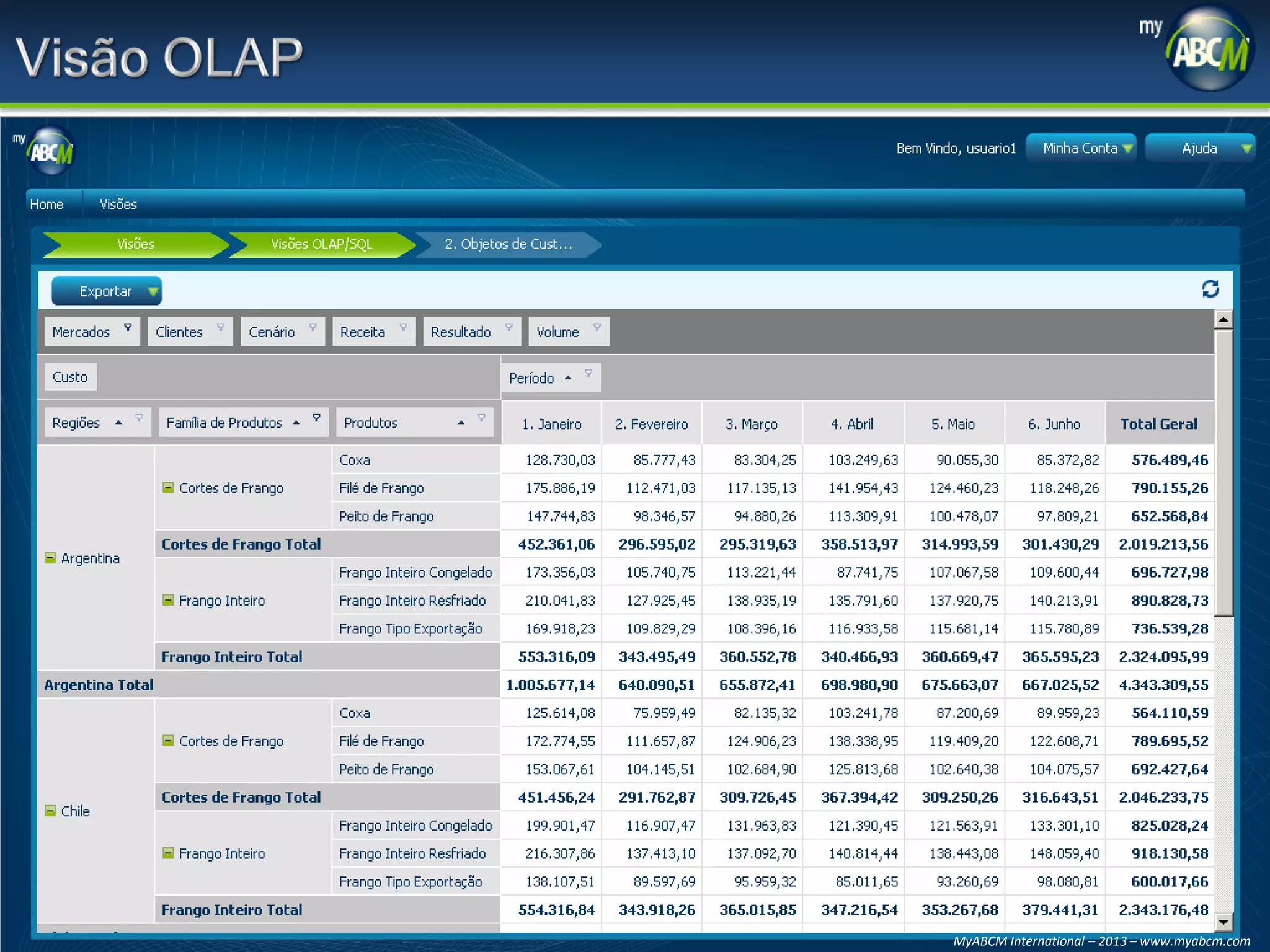Expand the Ajuda dropdown menu
This screenshot has width=1270, height=952.
pyautogui.click(x=1200, y=148)
